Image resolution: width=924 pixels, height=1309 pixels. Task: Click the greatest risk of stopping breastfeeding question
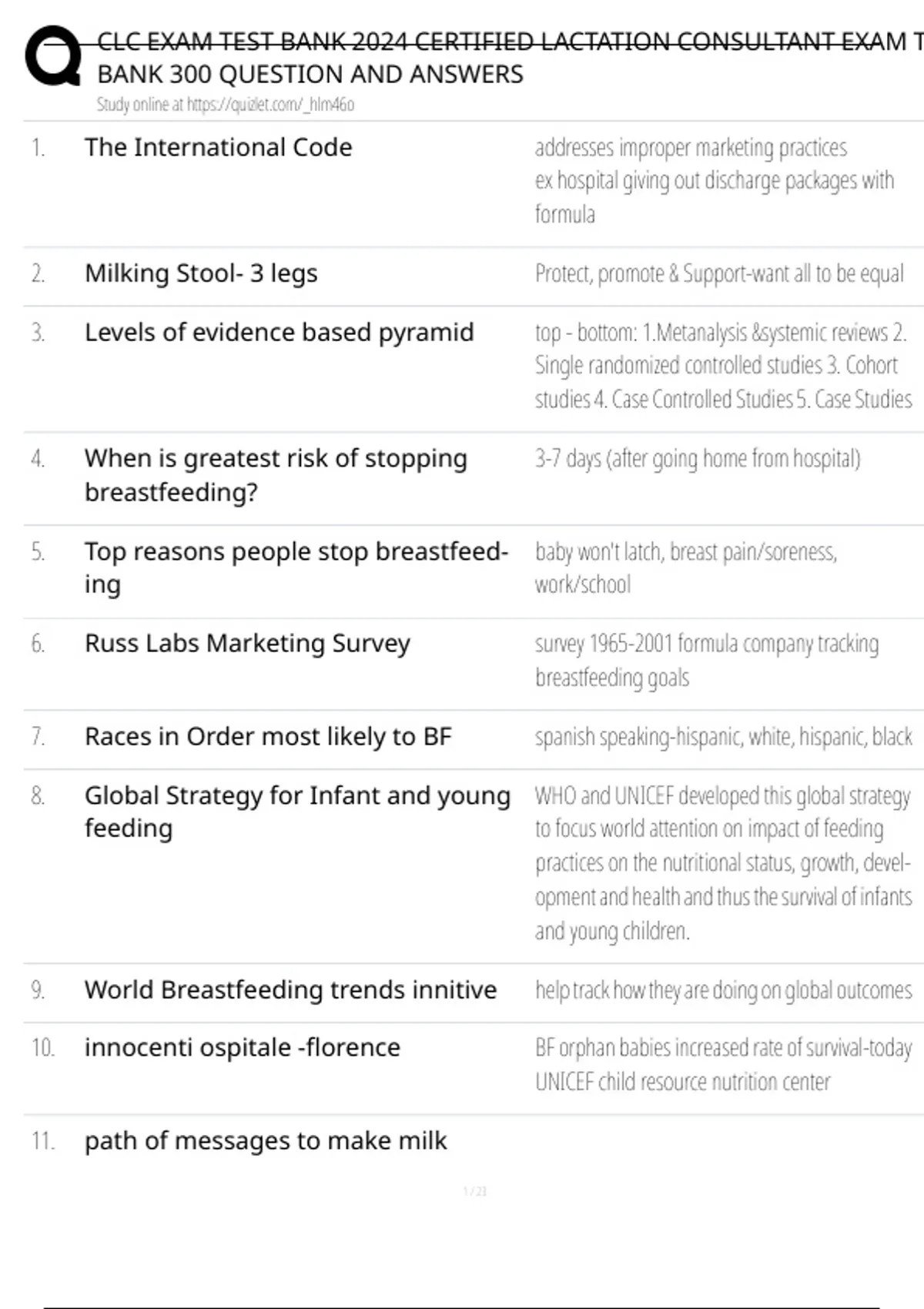(276, 474)
